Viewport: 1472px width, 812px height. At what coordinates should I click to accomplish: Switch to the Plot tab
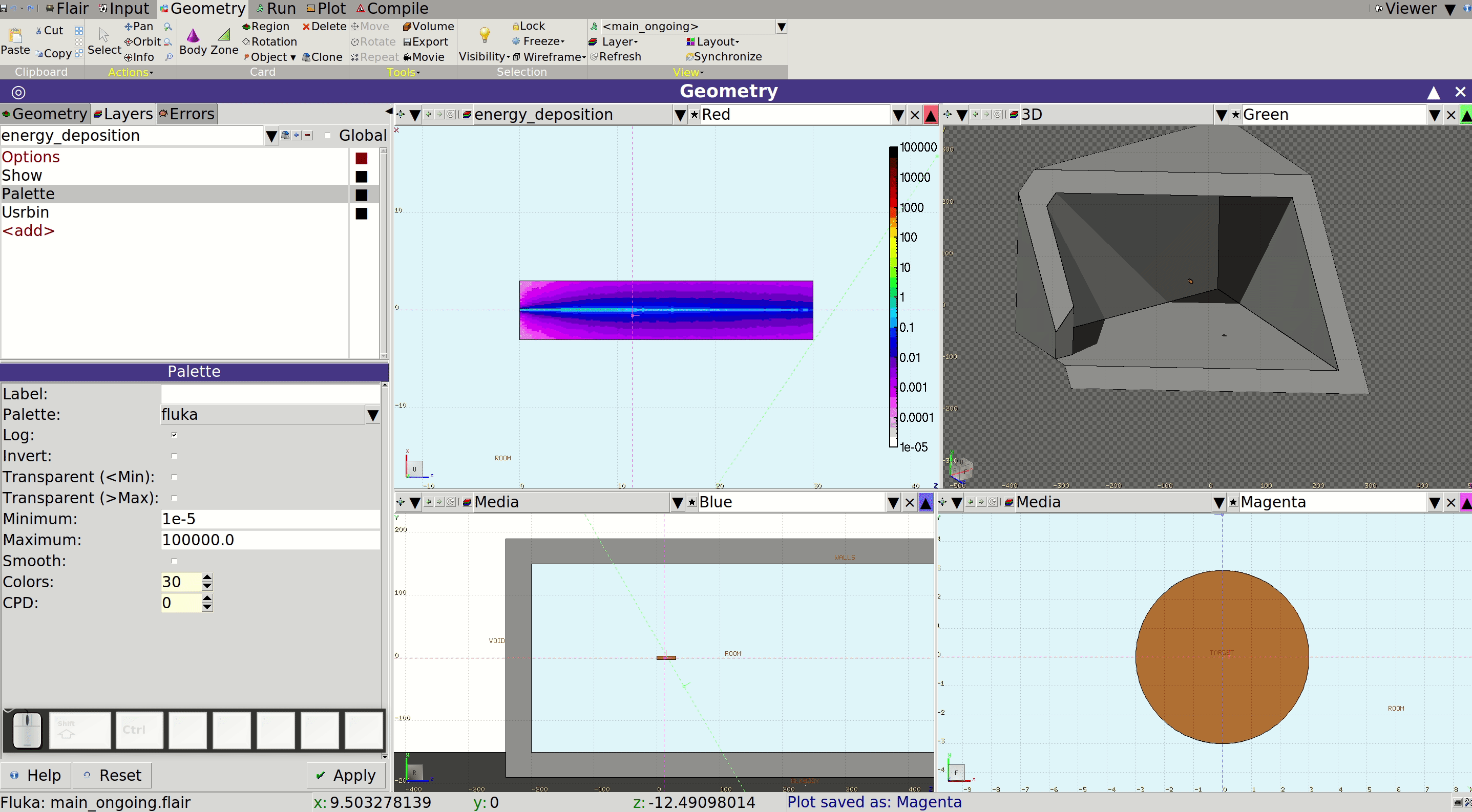(326, 9)
